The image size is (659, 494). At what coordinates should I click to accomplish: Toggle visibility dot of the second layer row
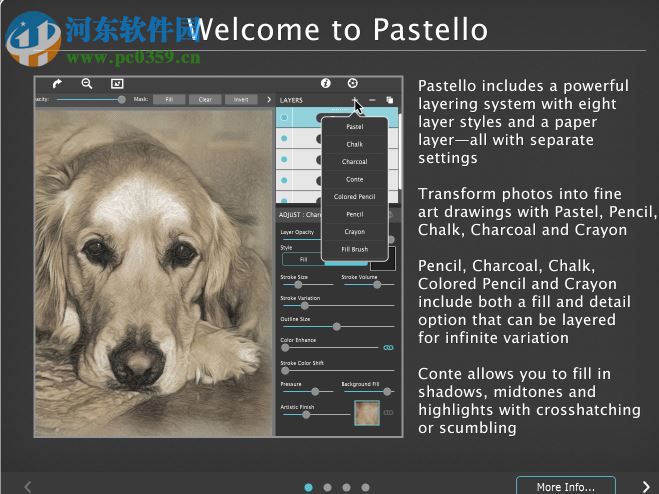point(284,138)
